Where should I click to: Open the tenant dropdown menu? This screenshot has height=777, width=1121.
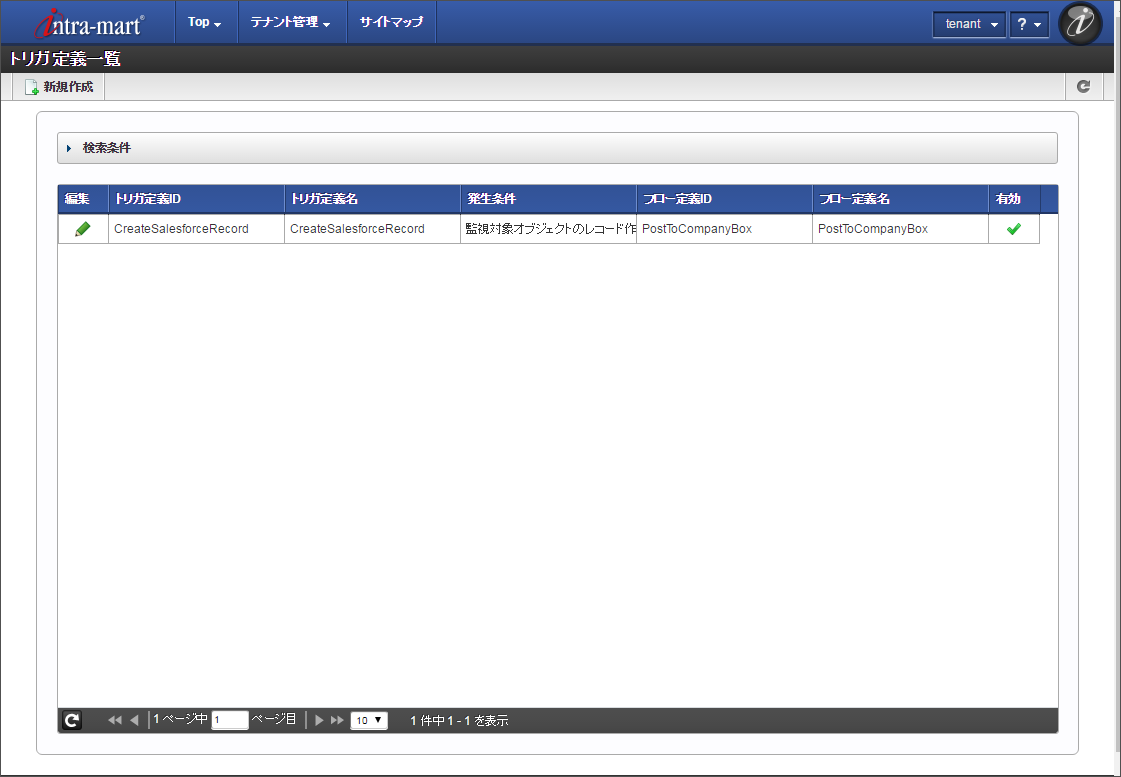[968, 24]
